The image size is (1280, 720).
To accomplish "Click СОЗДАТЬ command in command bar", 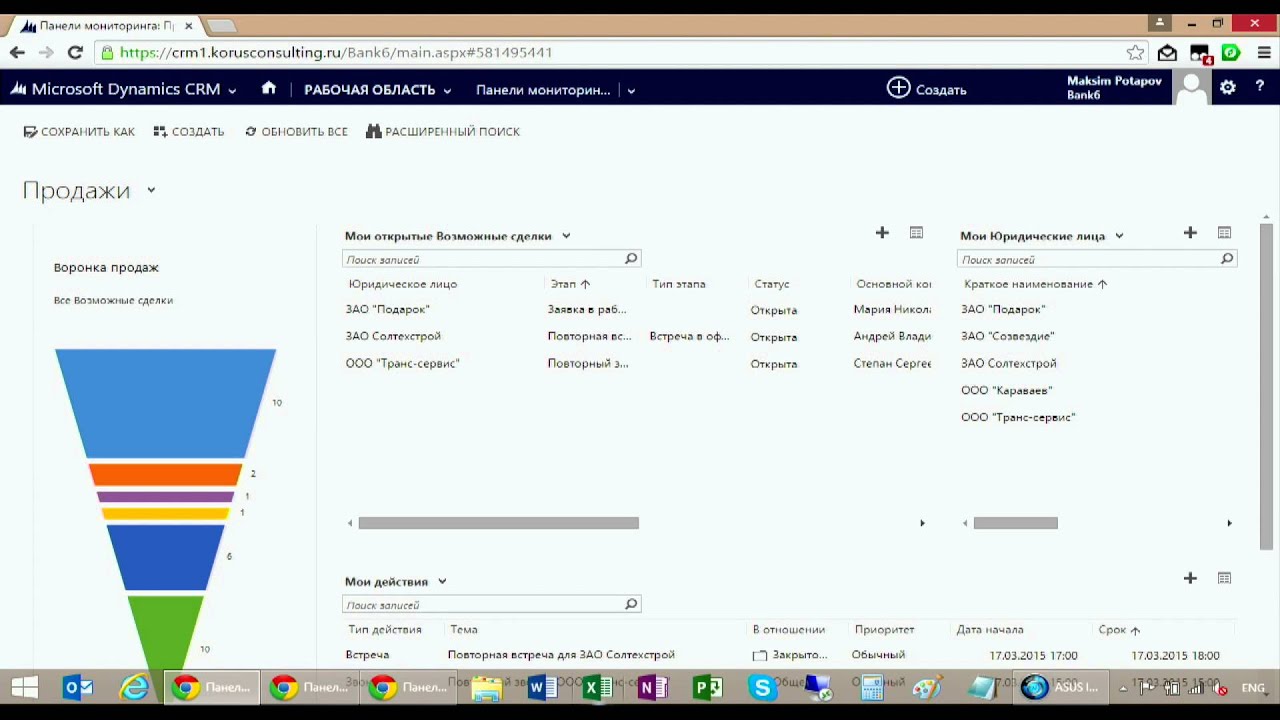I will 189,131.
